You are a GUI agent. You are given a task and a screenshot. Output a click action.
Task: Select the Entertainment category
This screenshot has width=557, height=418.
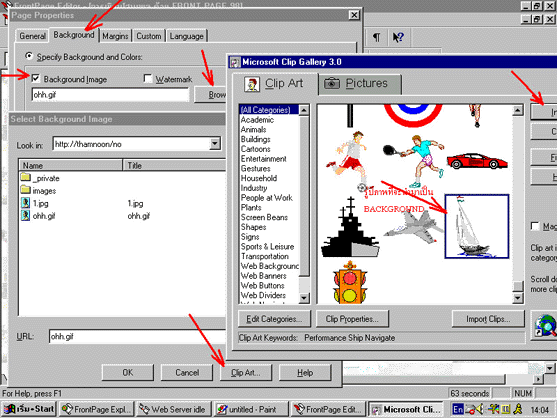pyautogui.click(x=269, y=159)
